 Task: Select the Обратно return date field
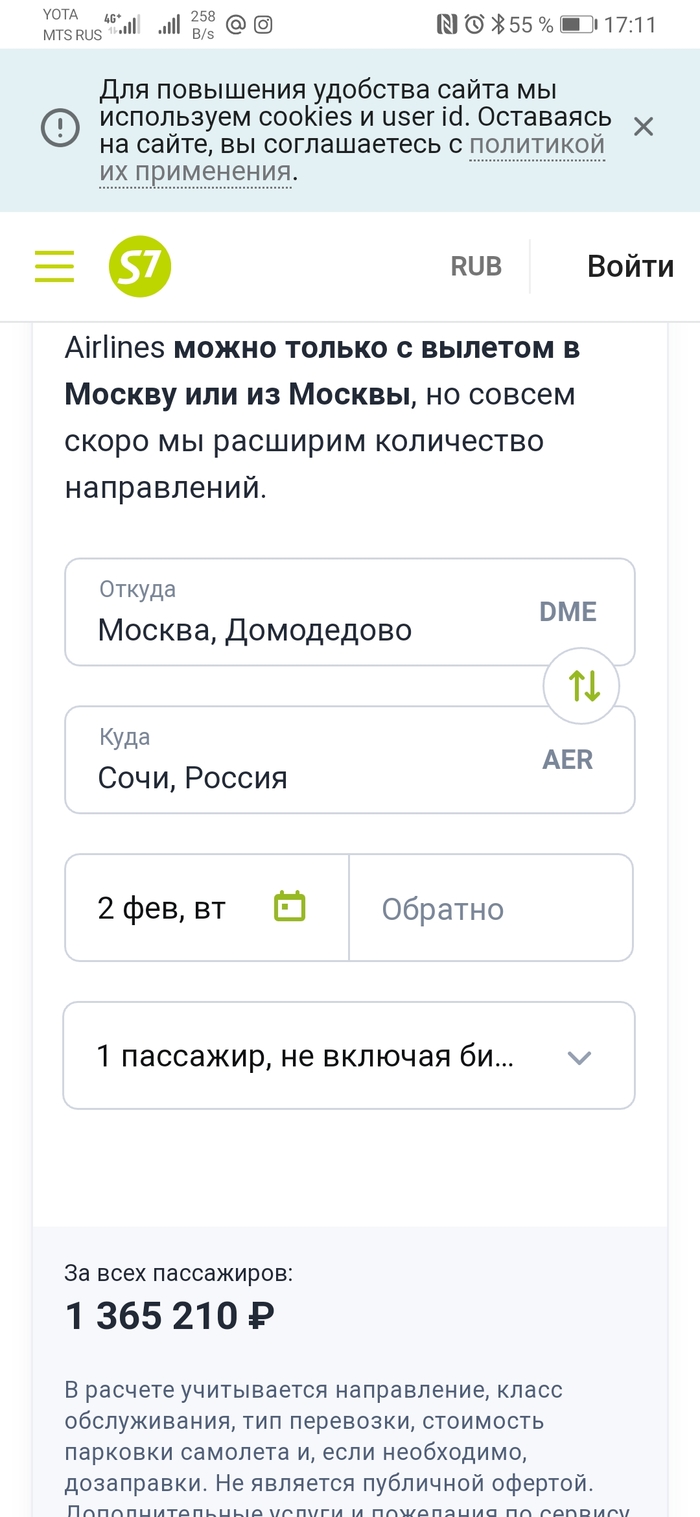[490, 908]
